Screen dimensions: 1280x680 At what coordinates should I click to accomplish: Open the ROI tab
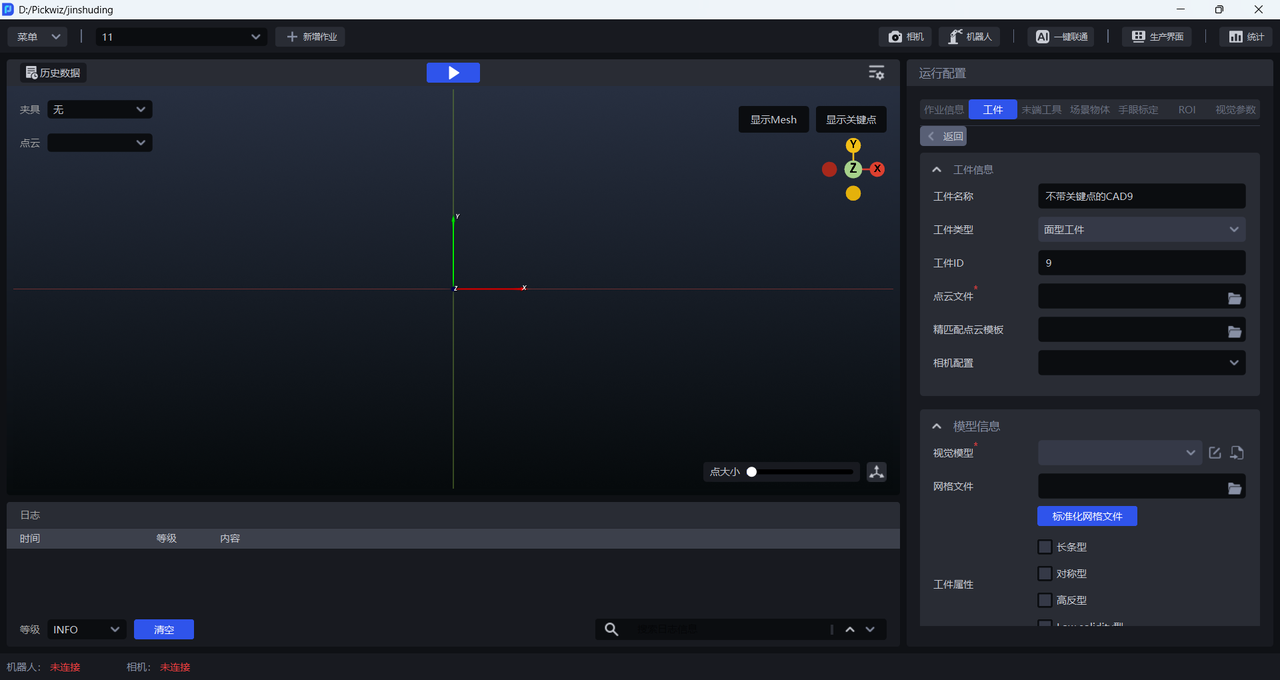click(x=1186, y=110)
